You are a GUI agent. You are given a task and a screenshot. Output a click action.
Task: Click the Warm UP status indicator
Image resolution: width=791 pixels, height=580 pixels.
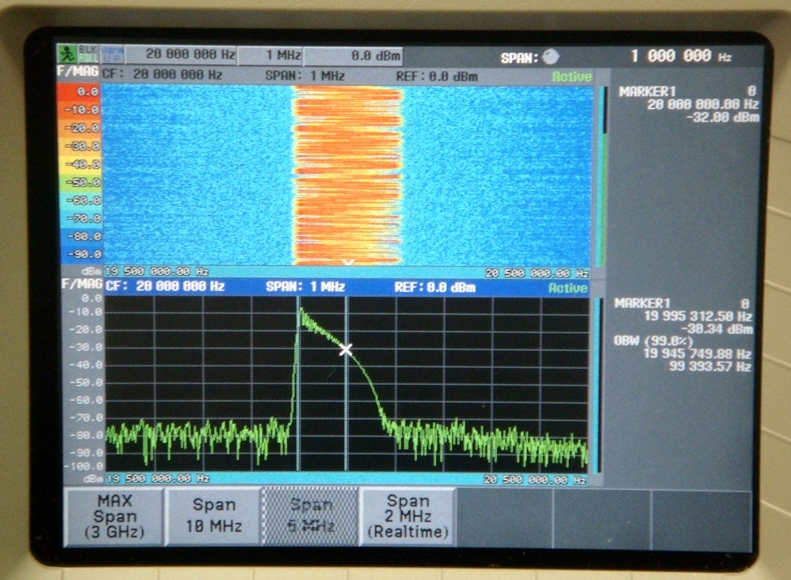(111, 54)
